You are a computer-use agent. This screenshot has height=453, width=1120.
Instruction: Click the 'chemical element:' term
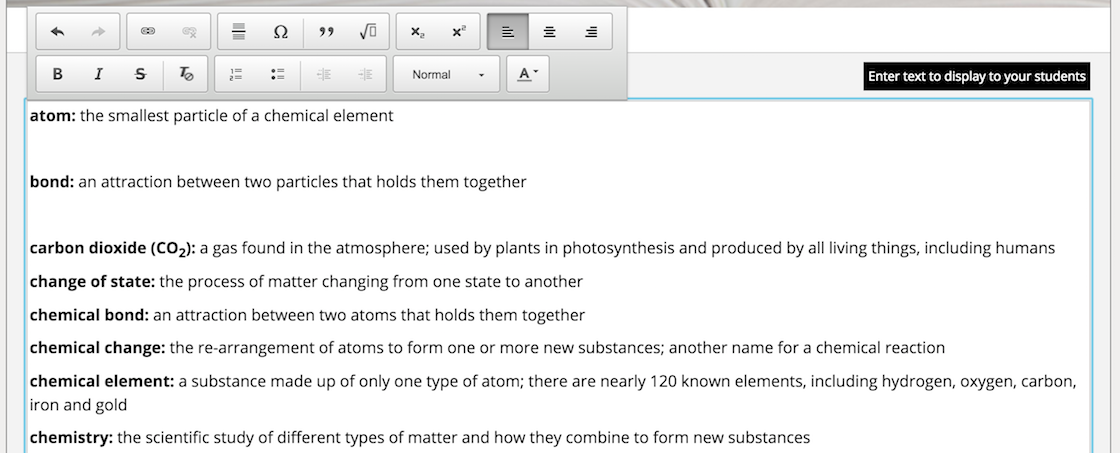[x=102, y=382]
